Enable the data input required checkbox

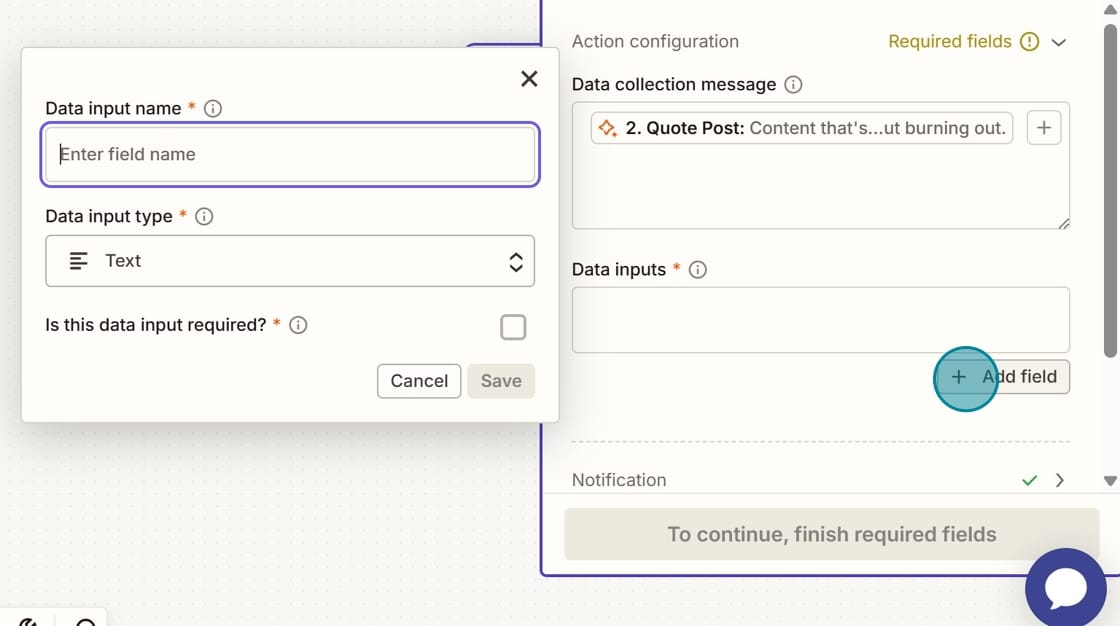coord(513,326)
